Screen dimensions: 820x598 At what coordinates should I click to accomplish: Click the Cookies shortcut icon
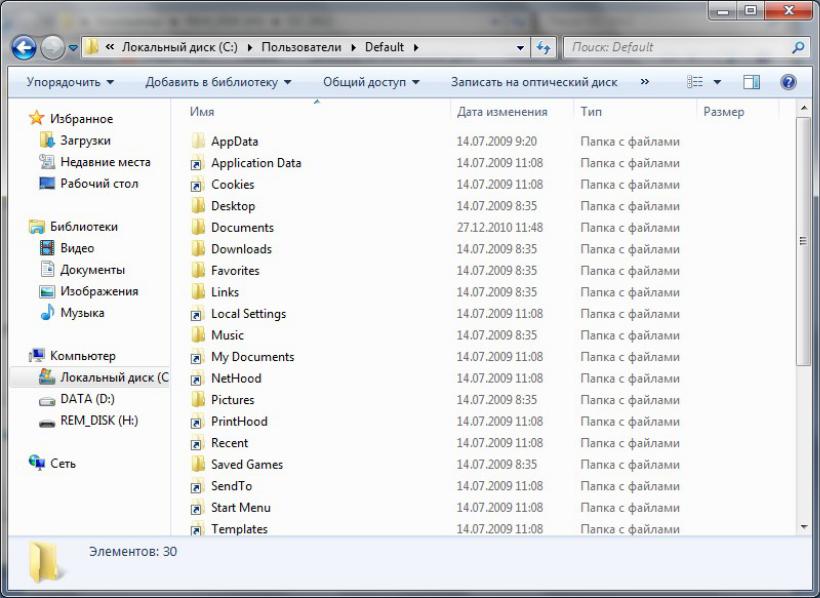[x=198, y=184]
